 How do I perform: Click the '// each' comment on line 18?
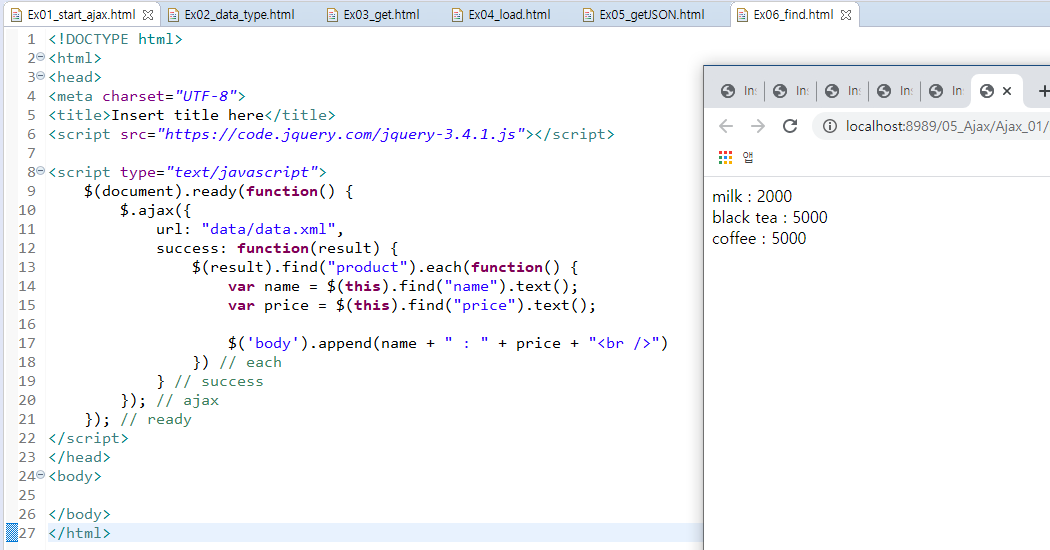tap(250, 362)
